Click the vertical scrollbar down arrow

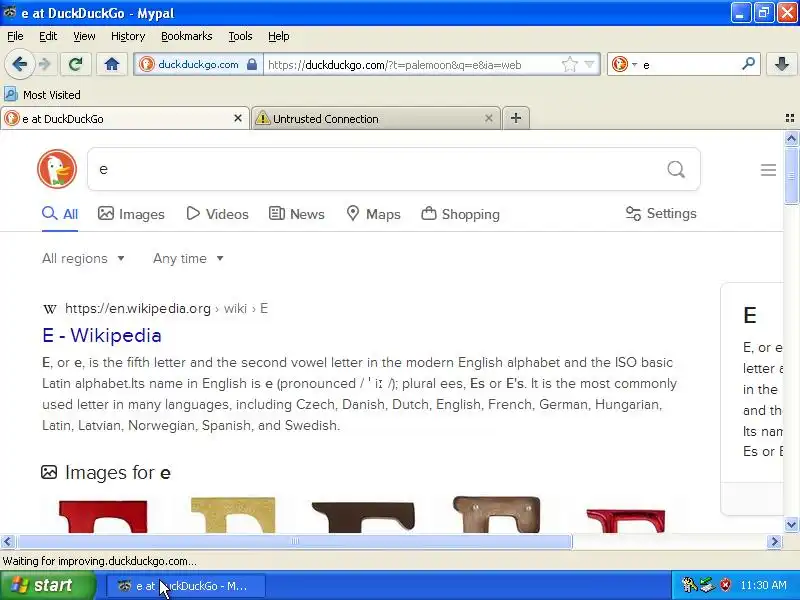pyautogui.click(x=791, y=524)
